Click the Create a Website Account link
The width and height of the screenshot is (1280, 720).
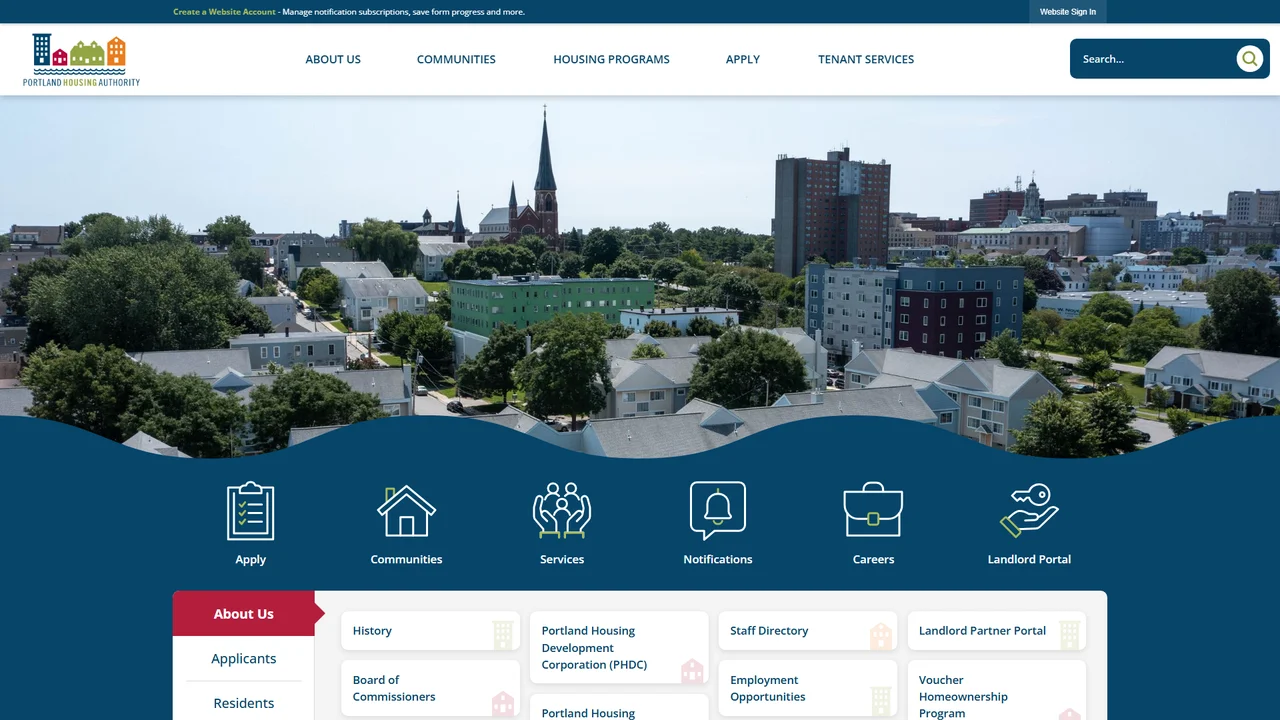[224, 12]
